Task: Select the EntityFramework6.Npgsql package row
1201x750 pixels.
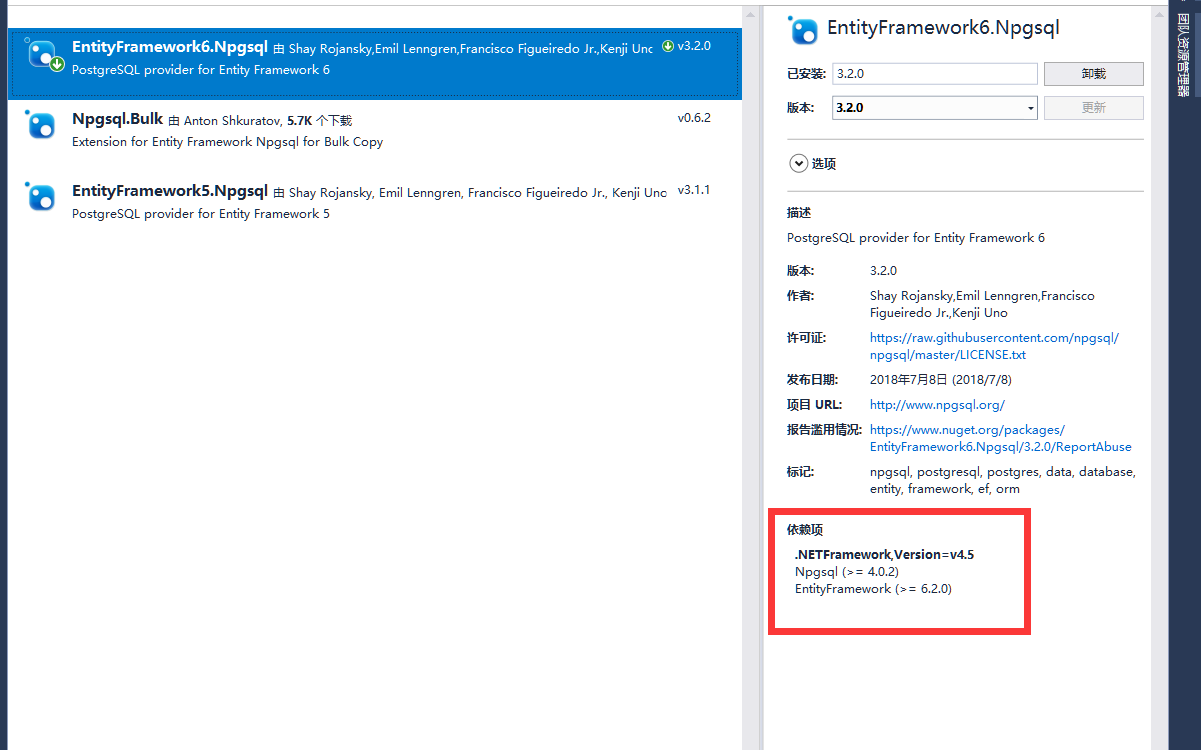Action: tap(375, 63)
